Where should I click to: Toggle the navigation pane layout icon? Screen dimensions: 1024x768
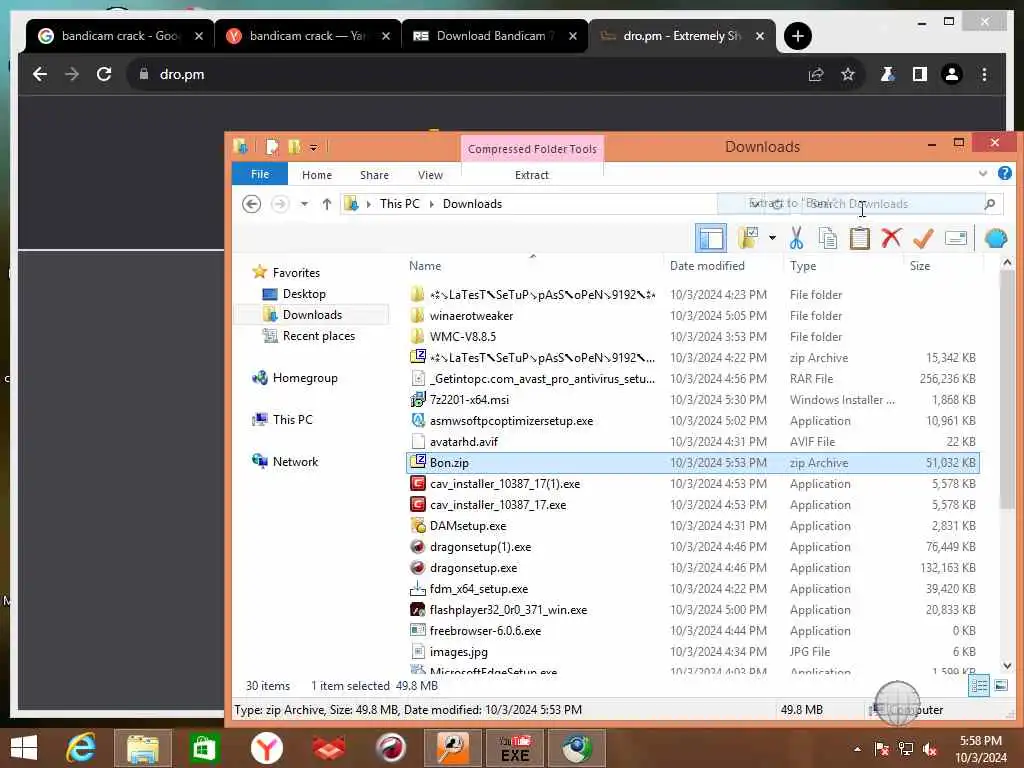711,238
